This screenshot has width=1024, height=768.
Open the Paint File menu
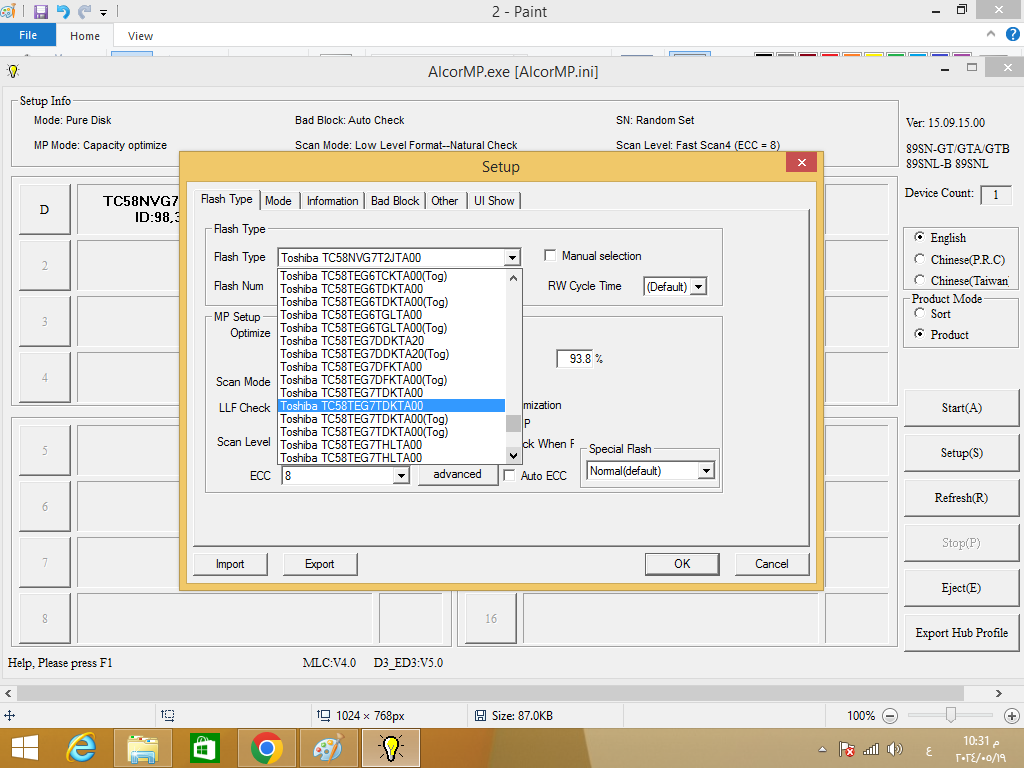[27, 35]
